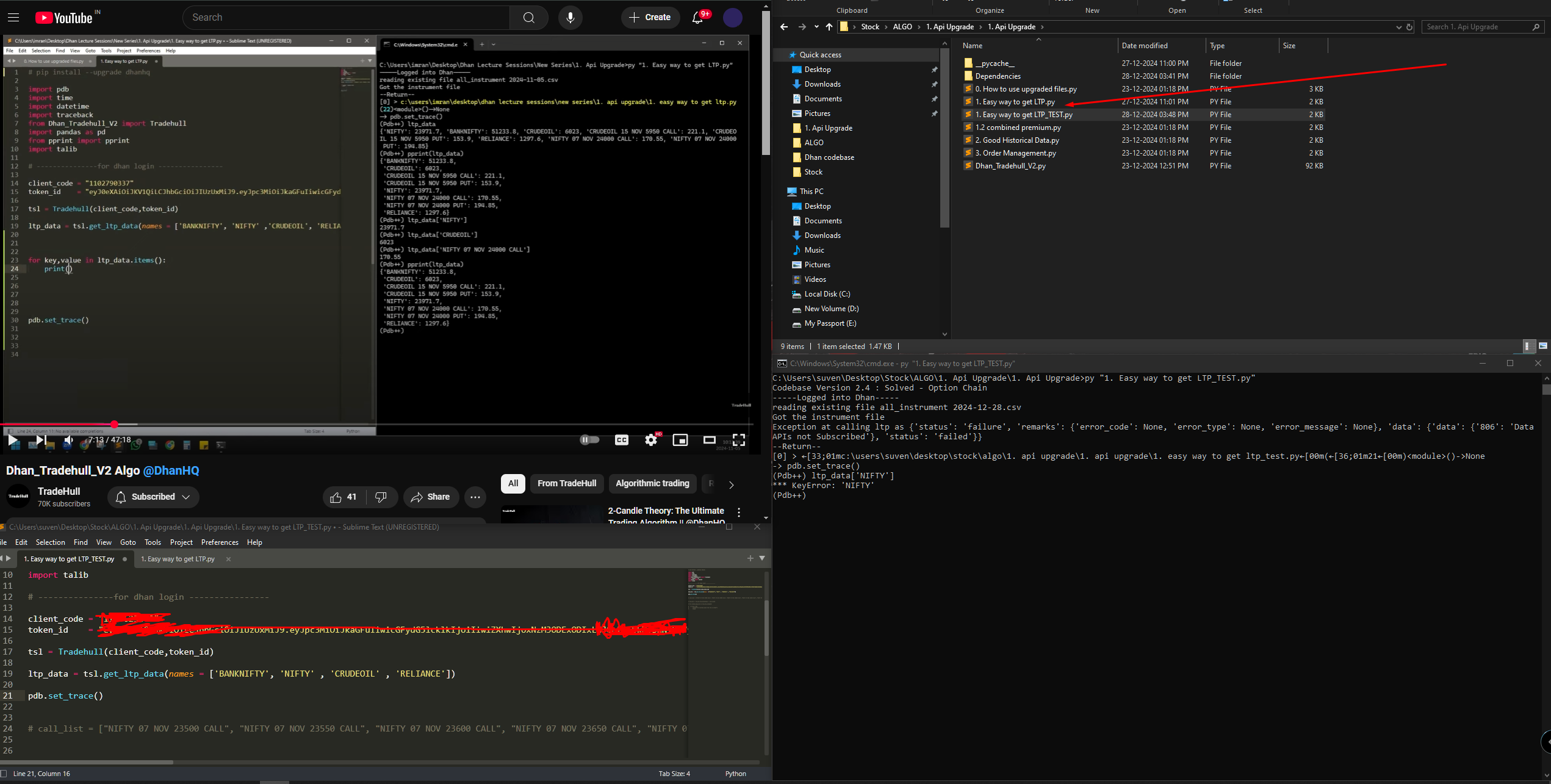Click Stock in the breadcrumb path
Viewport: 1551px width, 784px height.
[870, 27]
